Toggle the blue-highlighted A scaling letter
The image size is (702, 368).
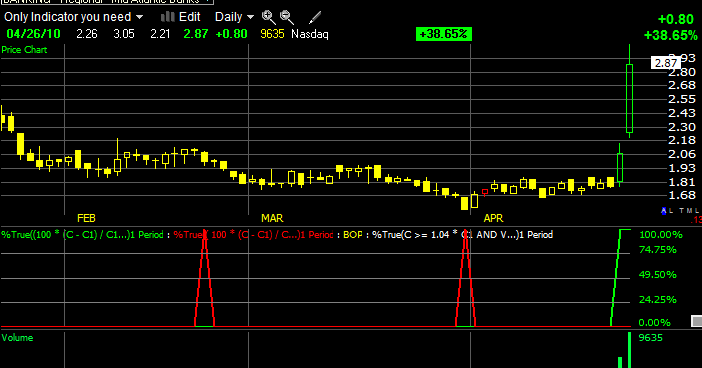click(x=664, y=210)
